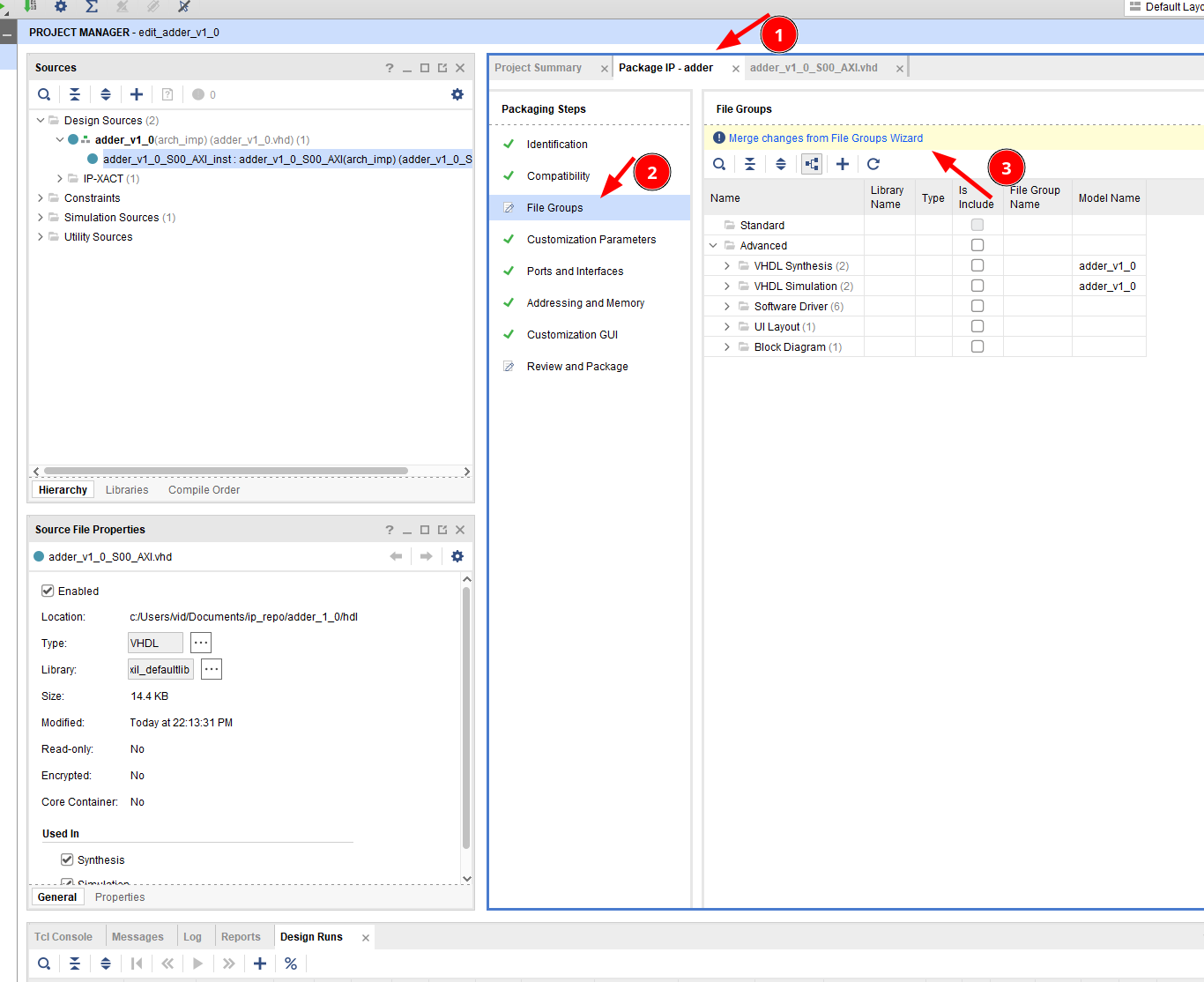Click the Sources horizontal scrollbar
The width and height of the screenshot is (1204, 982).
(x=226, y=472)
